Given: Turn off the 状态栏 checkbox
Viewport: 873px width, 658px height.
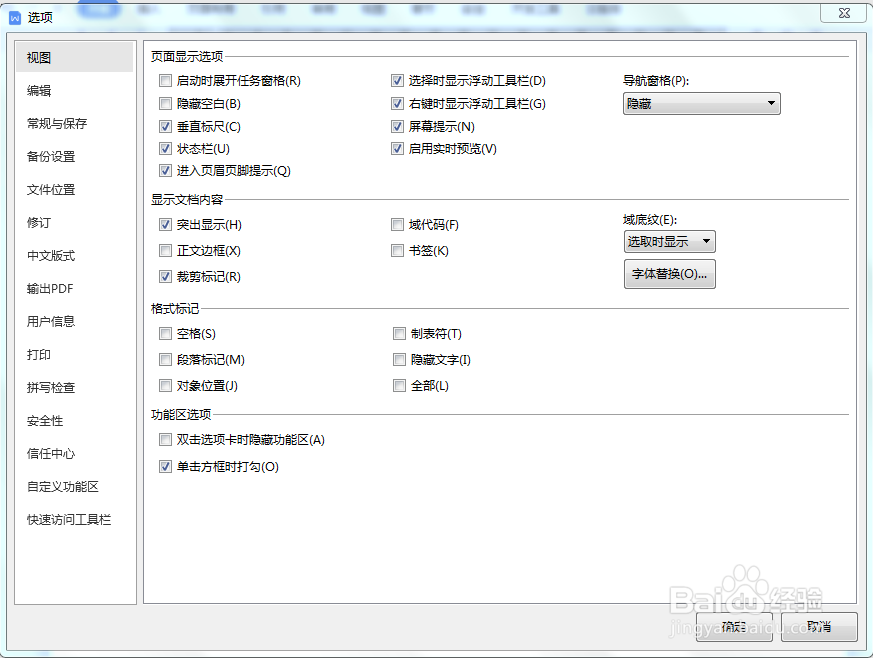Looking at the screenshot, I should coord(166,148).
